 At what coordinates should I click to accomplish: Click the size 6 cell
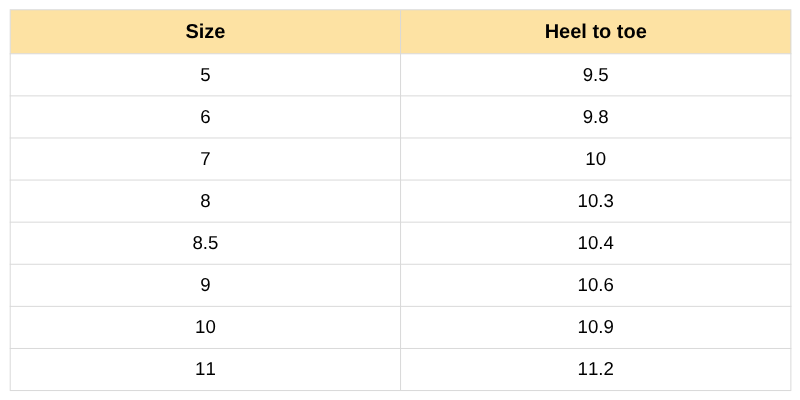pos(205,117)
